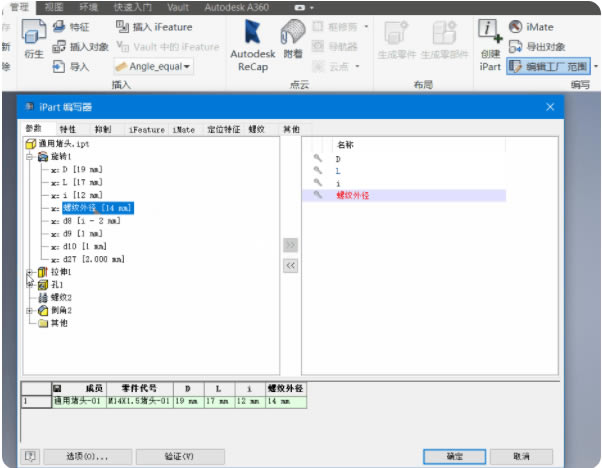The width and height of the screenshot is (602, 468).
Task: Open the 抑制 tab in iPart author
Action: coord(103,129)
